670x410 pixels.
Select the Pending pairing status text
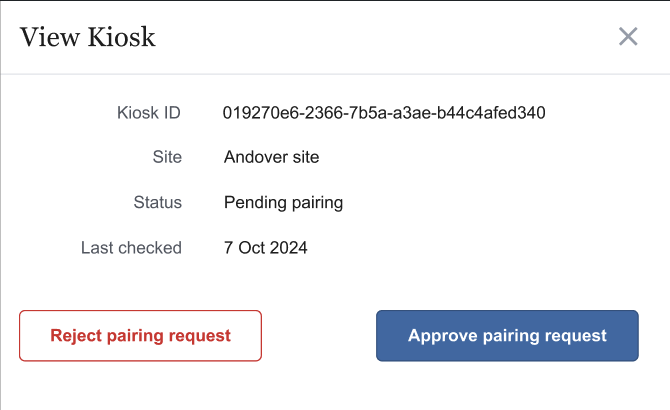283,203
